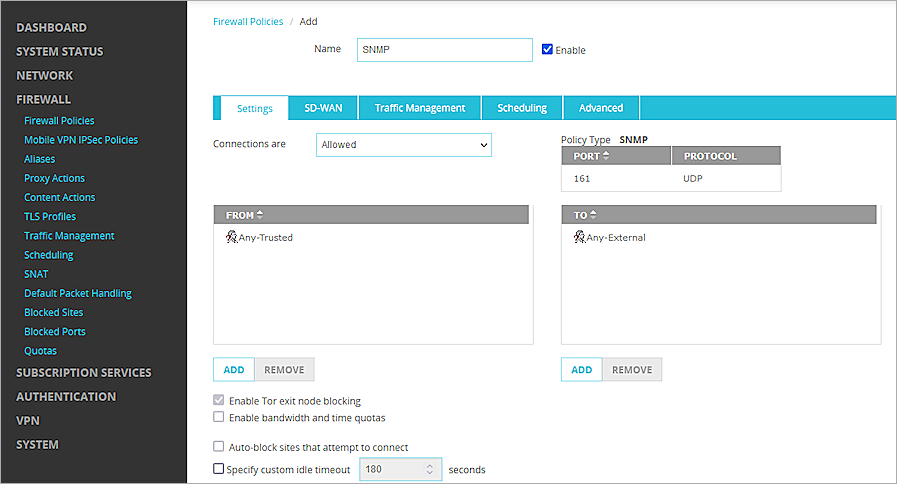The image size is (897, 484).
Task: Check Enable bandwidth and time quotas
Action: [x=219, y=417]
